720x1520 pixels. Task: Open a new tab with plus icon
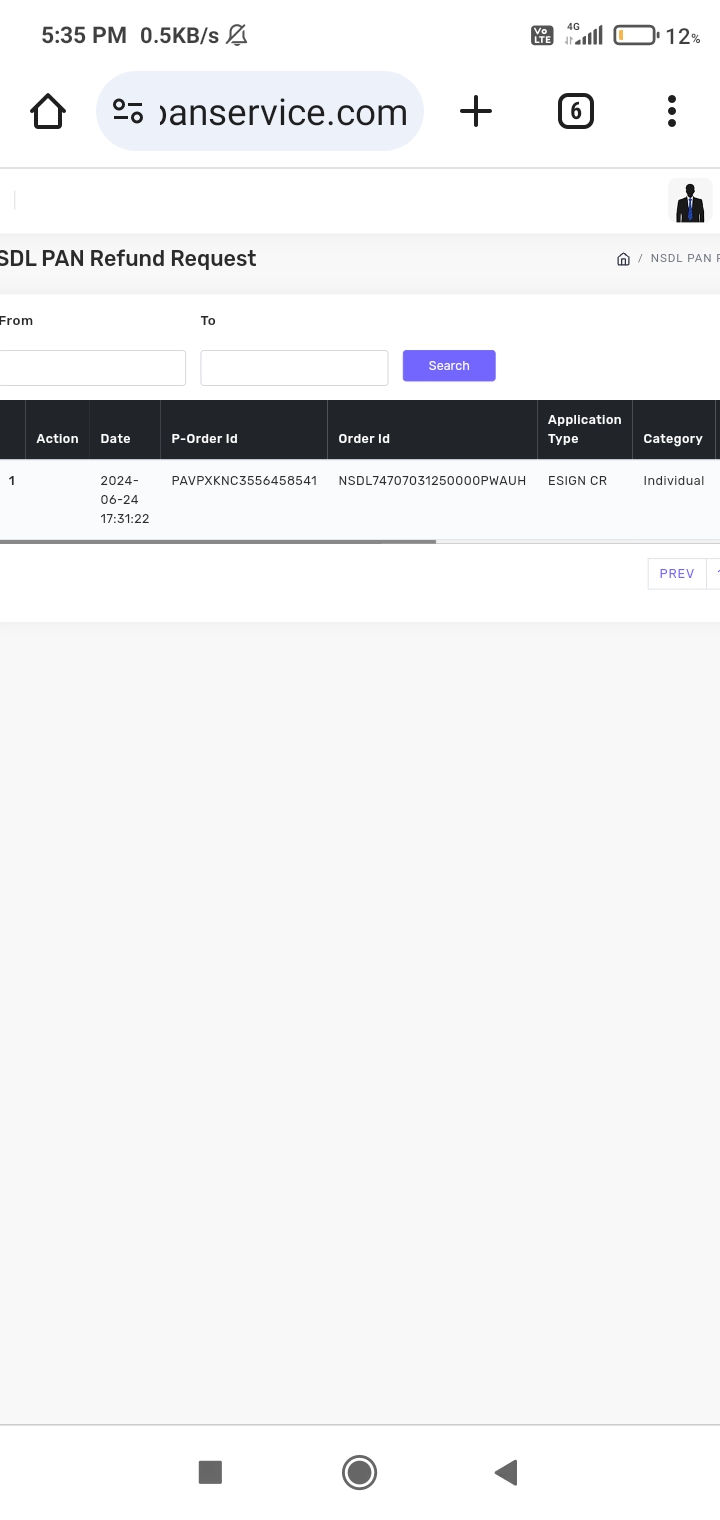476,111
